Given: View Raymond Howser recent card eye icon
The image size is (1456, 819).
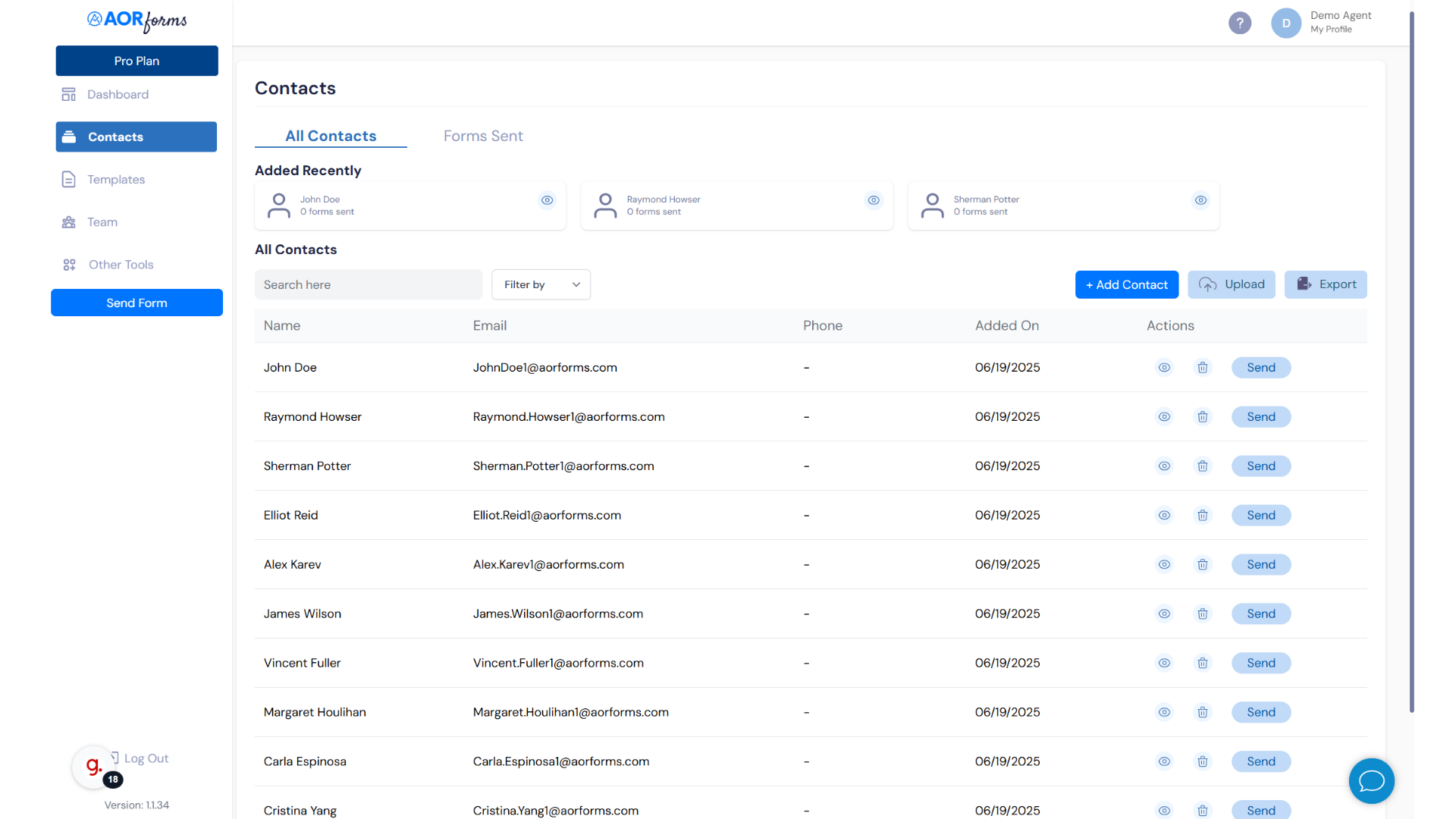Looking at the screenshot, I should pos(874,200).
